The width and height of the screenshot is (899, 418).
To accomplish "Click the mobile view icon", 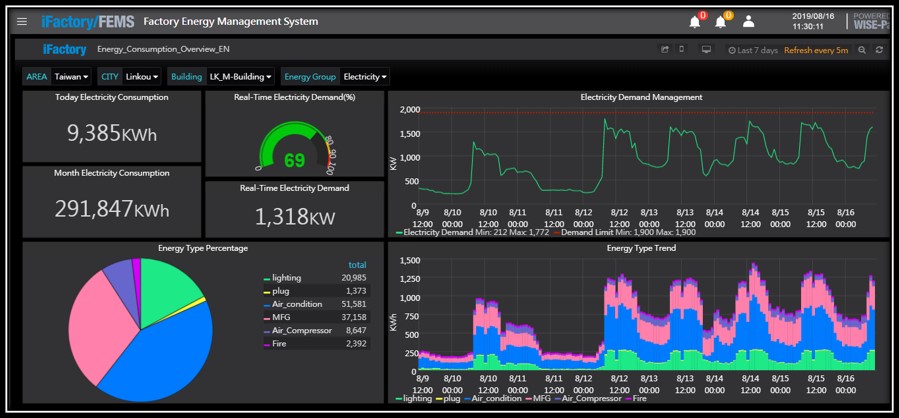I will click(x=682, y=49).
